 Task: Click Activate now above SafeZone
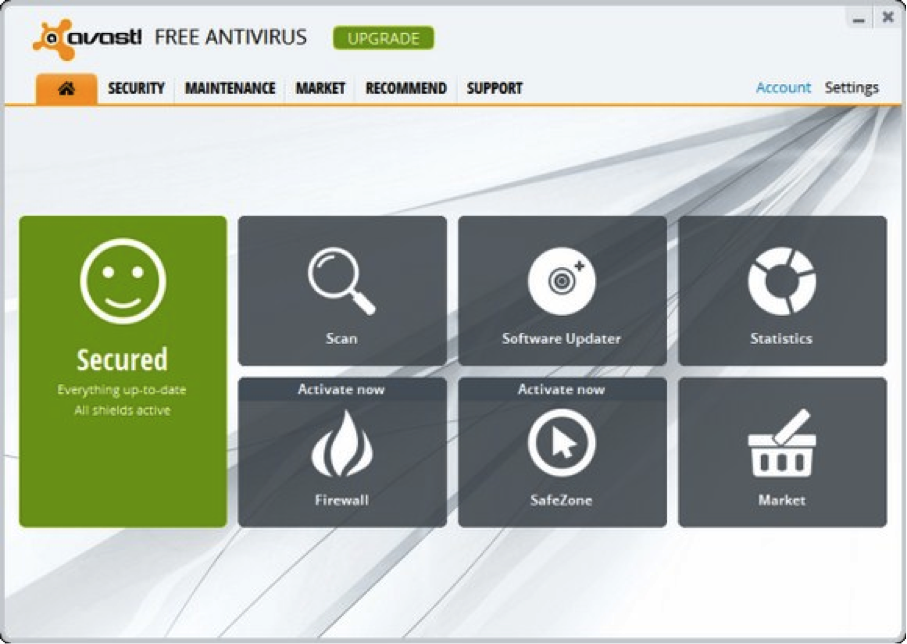[561, 389]
